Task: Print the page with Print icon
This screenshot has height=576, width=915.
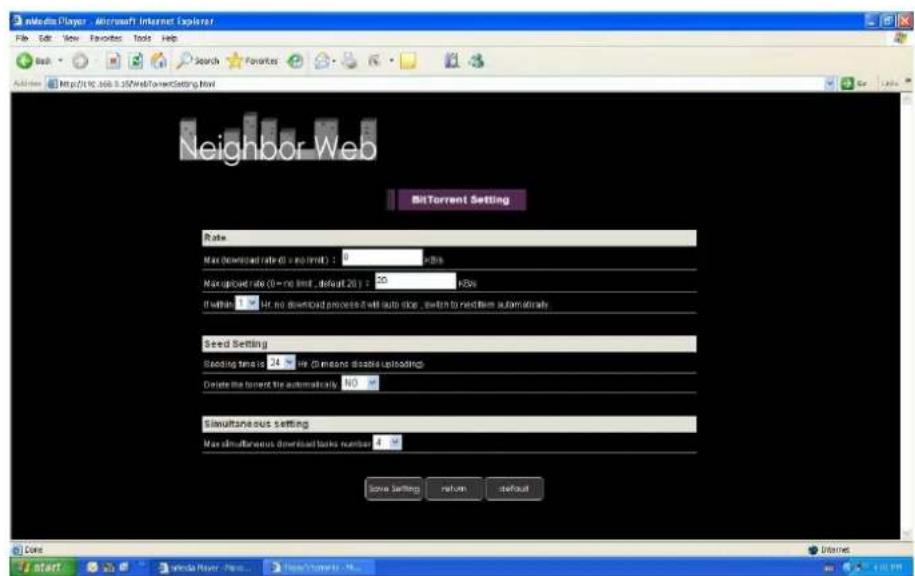Action: [x=350, y=61]
